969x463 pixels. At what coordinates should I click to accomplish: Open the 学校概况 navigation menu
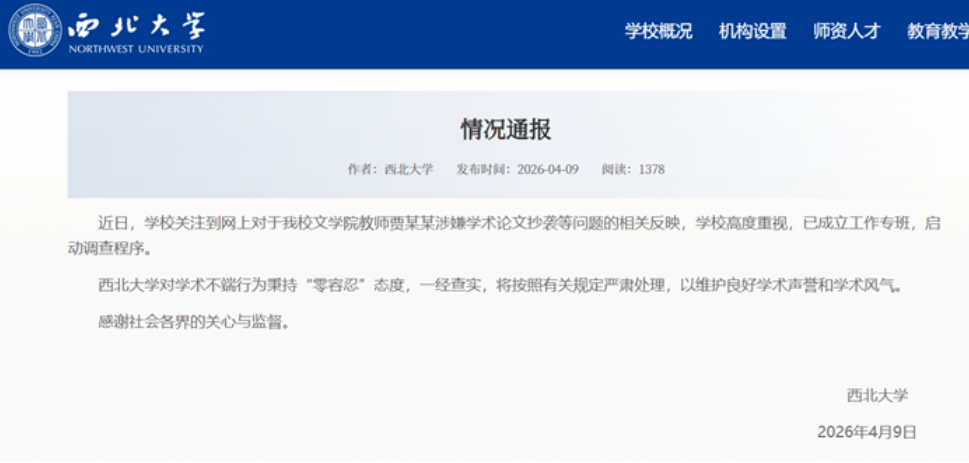coord(658,31)
